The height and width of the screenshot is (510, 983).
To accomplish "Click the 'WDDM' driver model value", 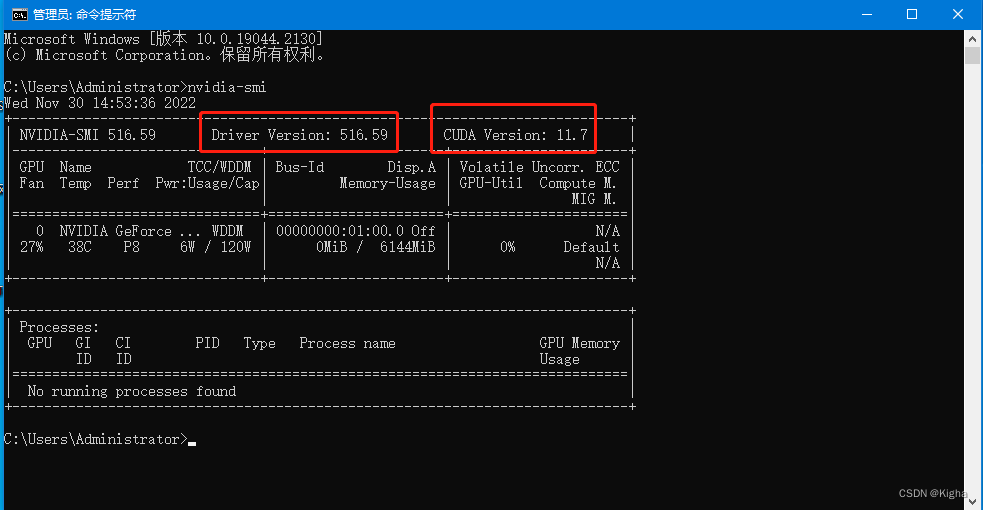I will point(228,231).
